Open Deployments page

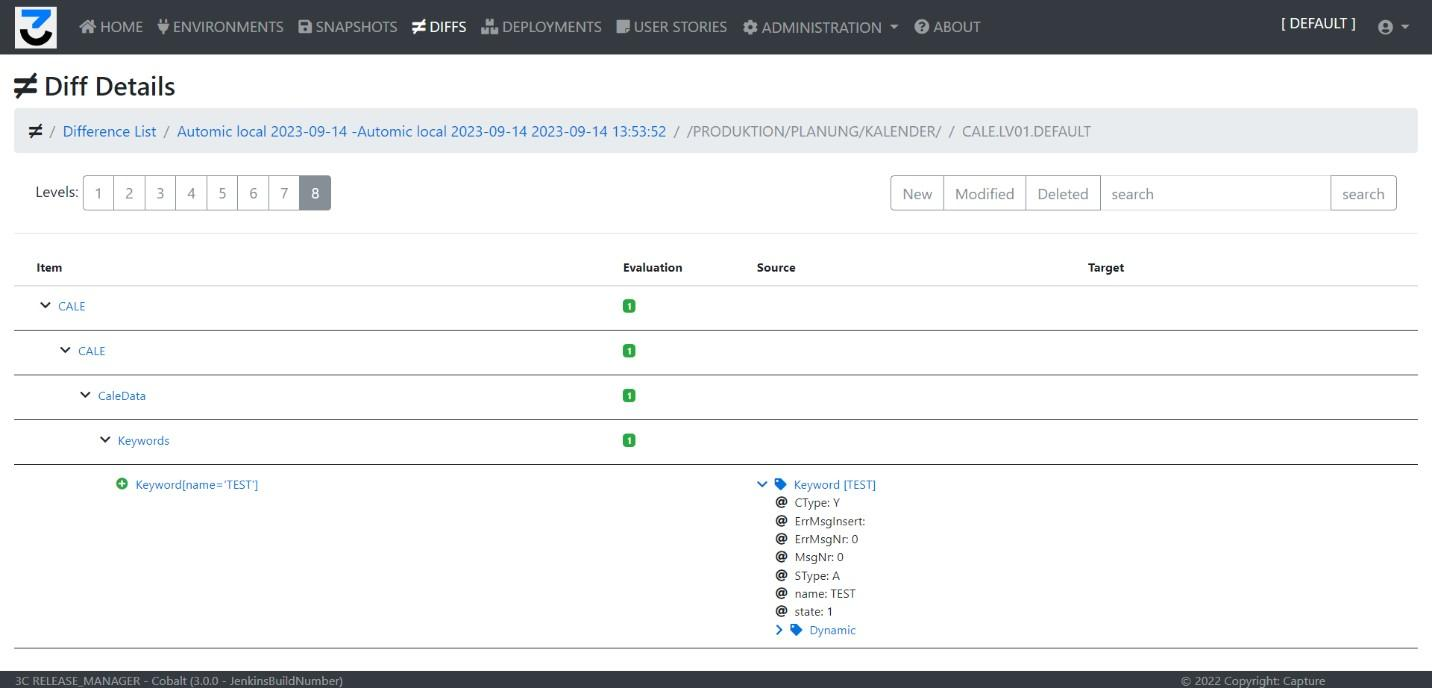(x=541, y=27)
